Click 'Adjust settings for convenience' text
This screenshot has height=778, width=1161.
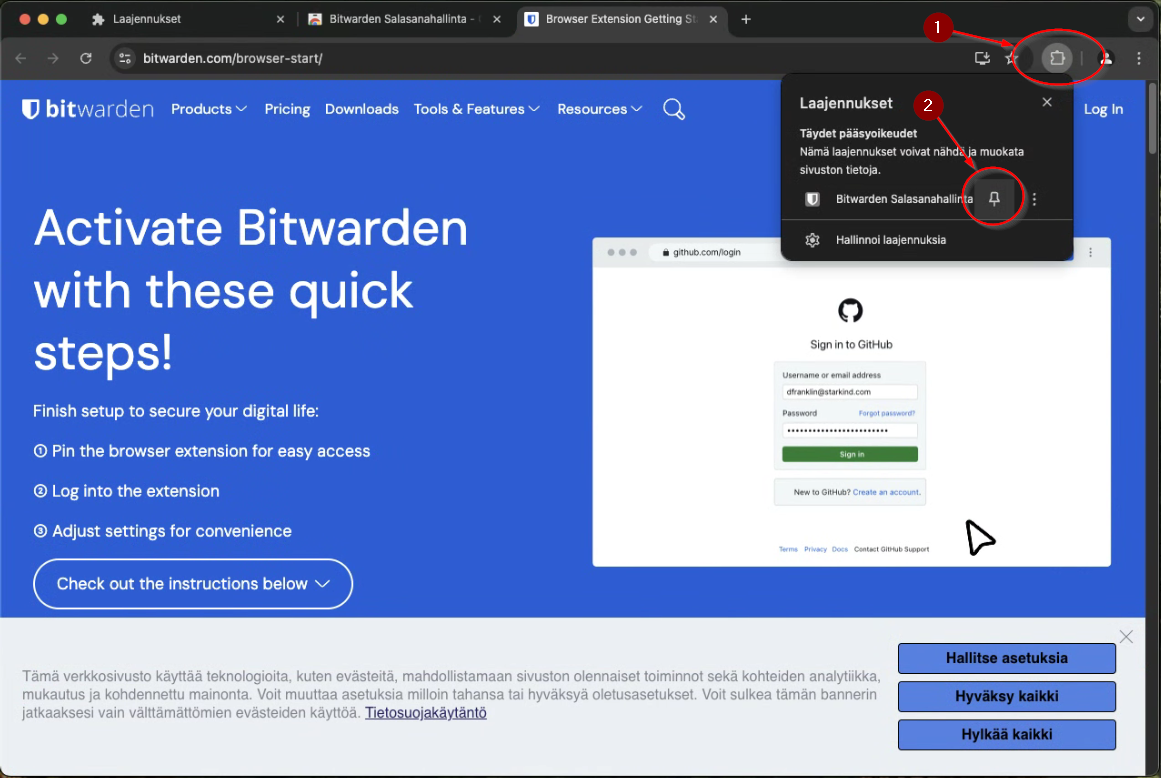pos(172,531)
